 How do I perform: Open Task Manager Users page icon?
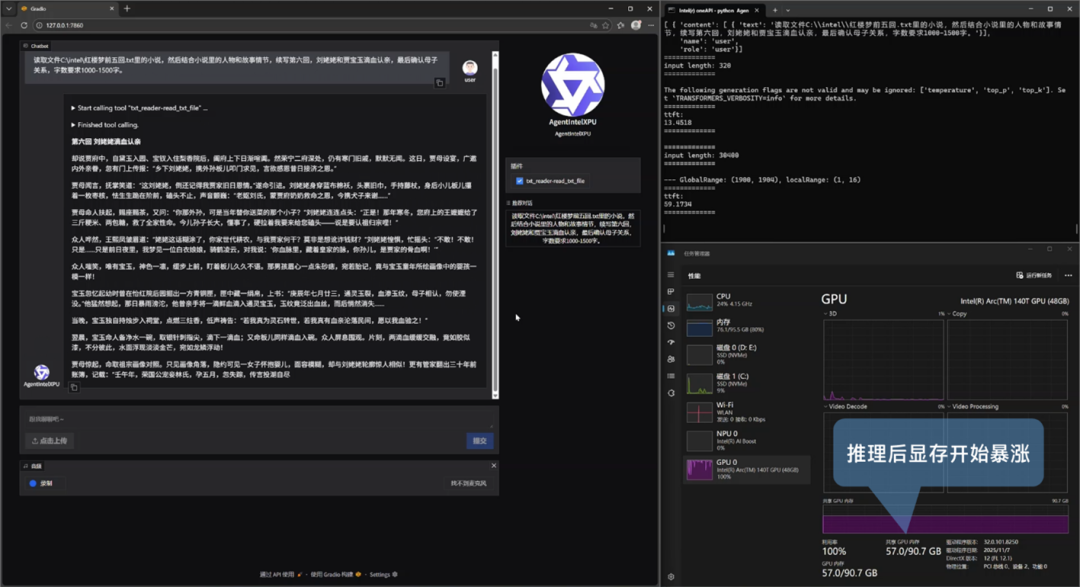[x=671, y=359]
